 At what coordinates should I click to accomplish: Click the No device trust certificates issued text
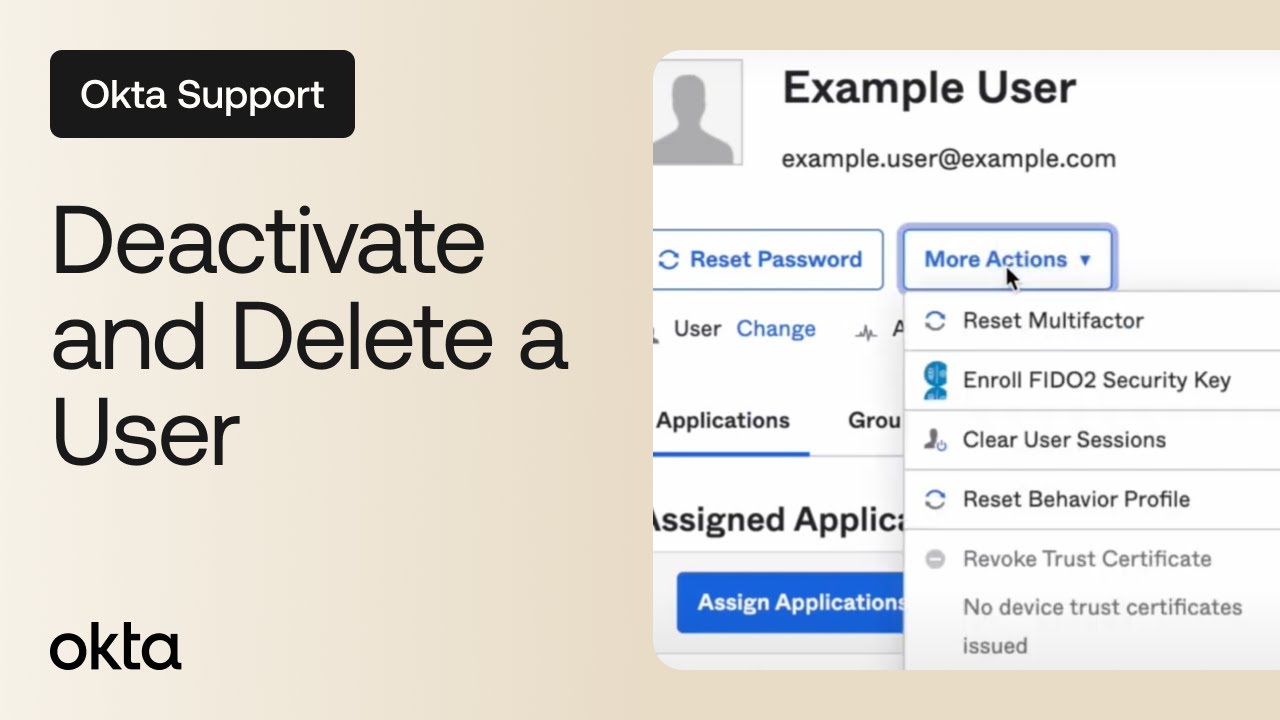coord(1102,626)
